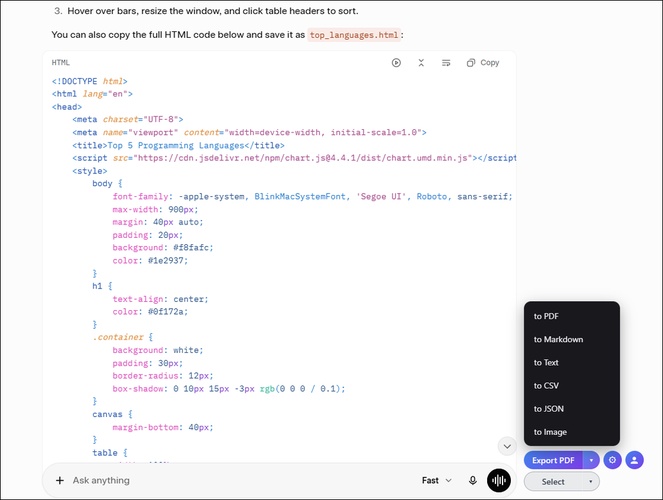Click the top_languages.html inline code
The width and height of the screenshot is (663, 500).
(x=354, y=35)
